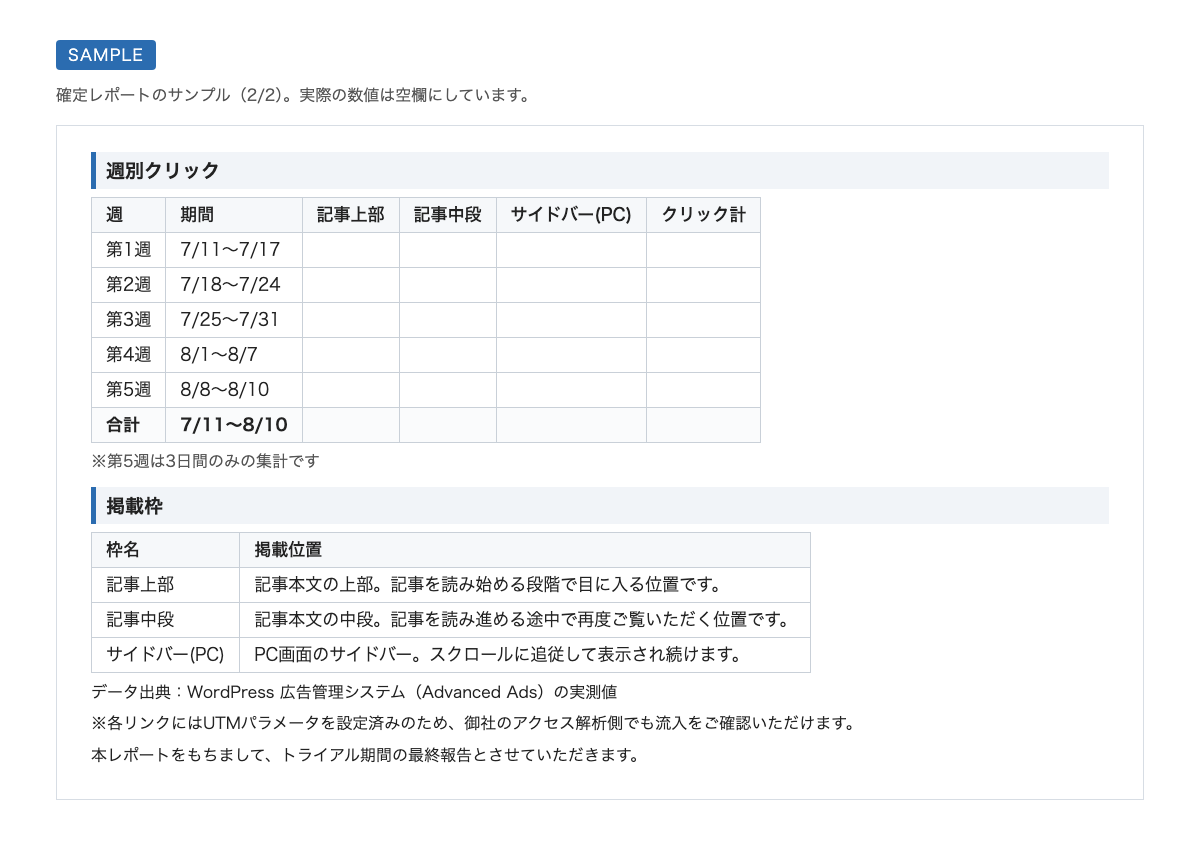Click the 記事本文の上部 description cell
This screenshot has height=844, width=1200.
[x=525, y=585]
